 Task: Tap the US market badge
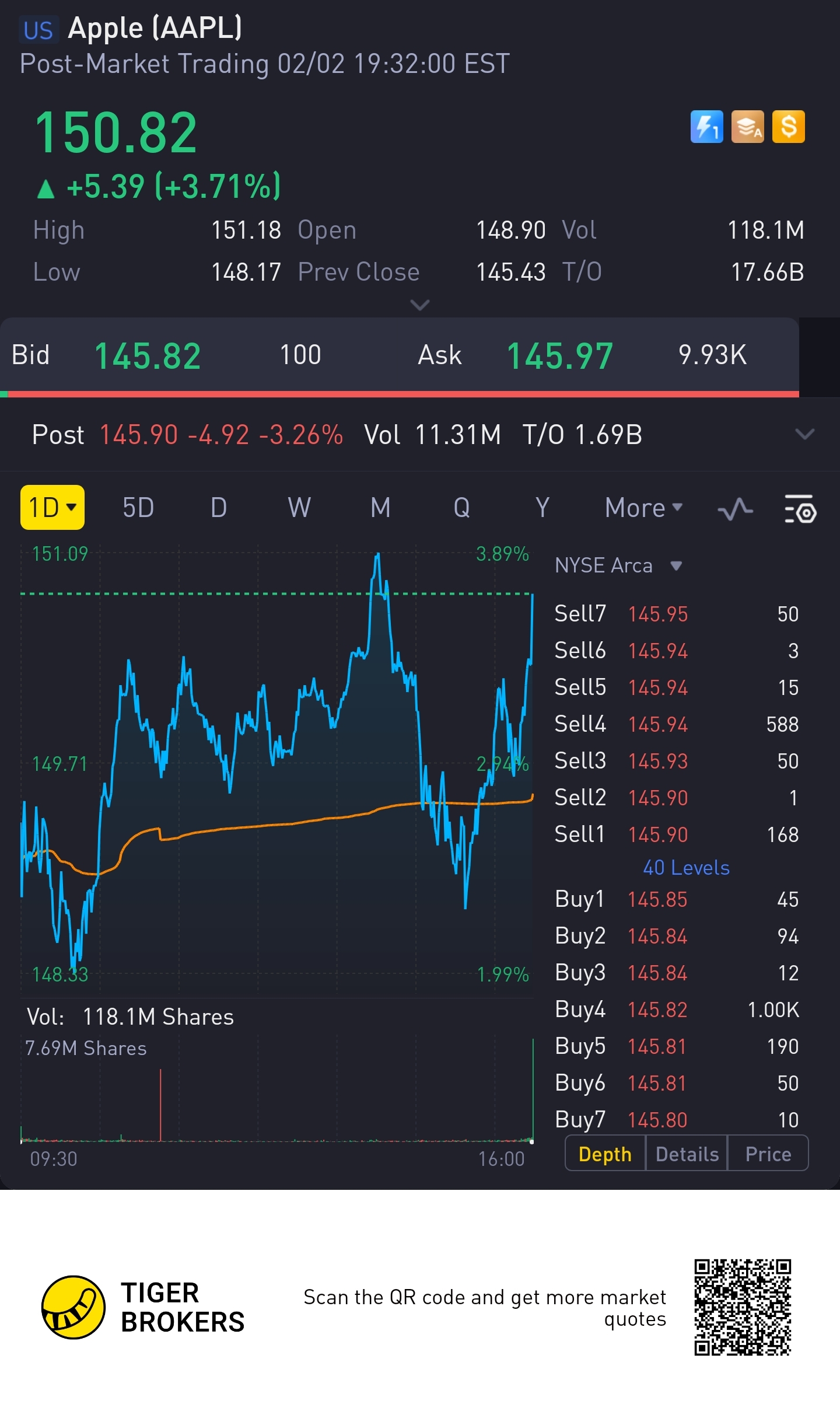coord(38,30)
